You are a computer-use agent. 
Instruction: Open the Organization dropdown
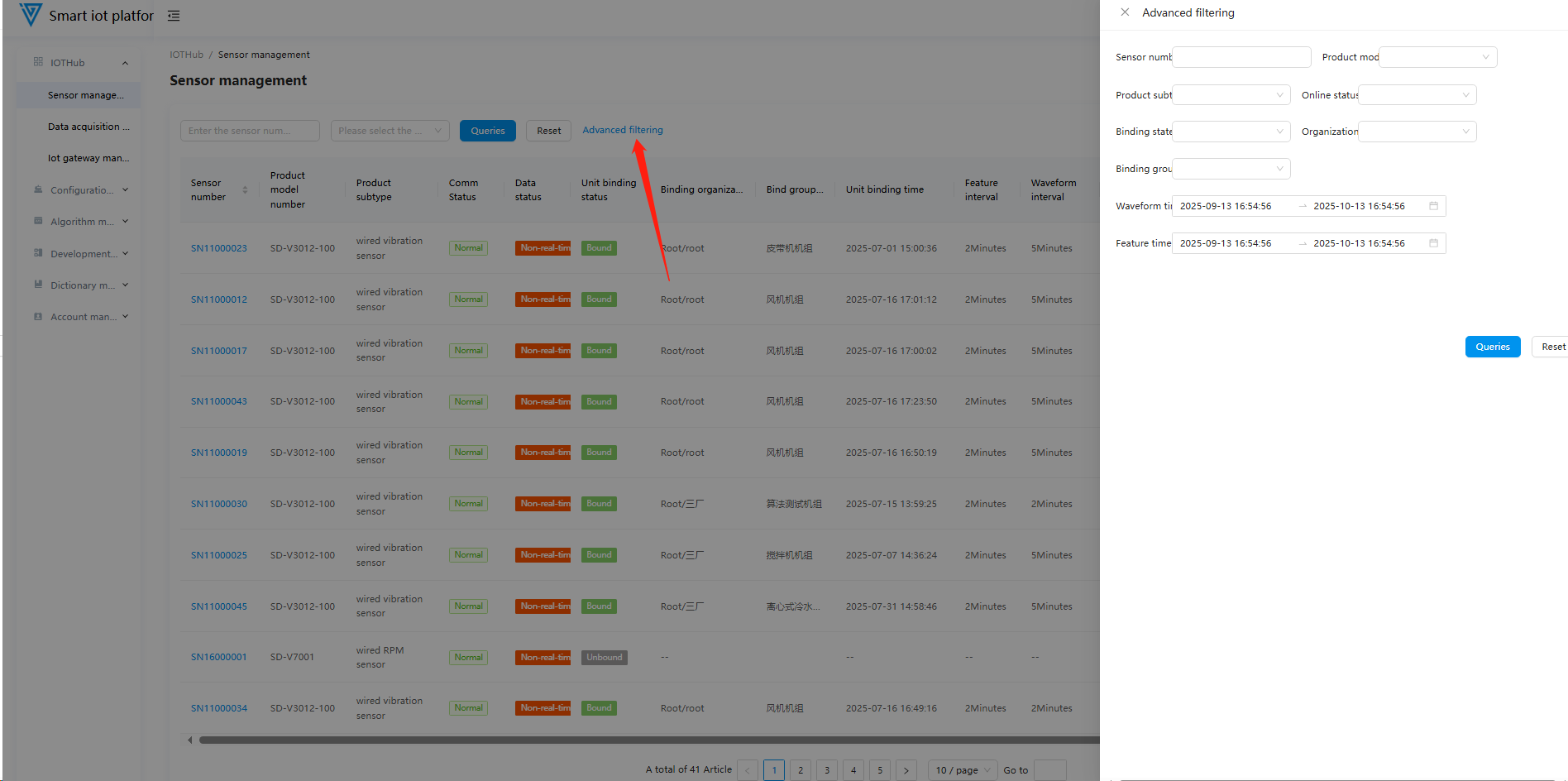click(1417, 132)
